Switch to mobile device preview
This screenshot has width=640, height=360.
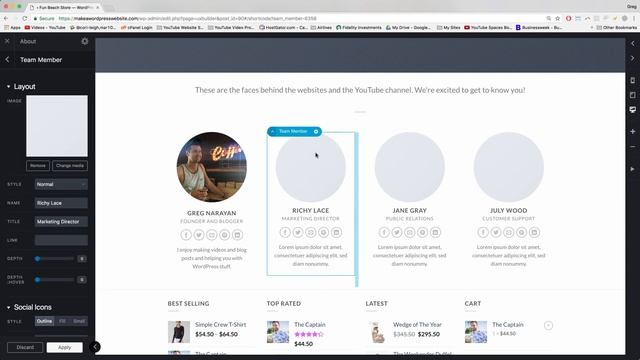(633, 80)
